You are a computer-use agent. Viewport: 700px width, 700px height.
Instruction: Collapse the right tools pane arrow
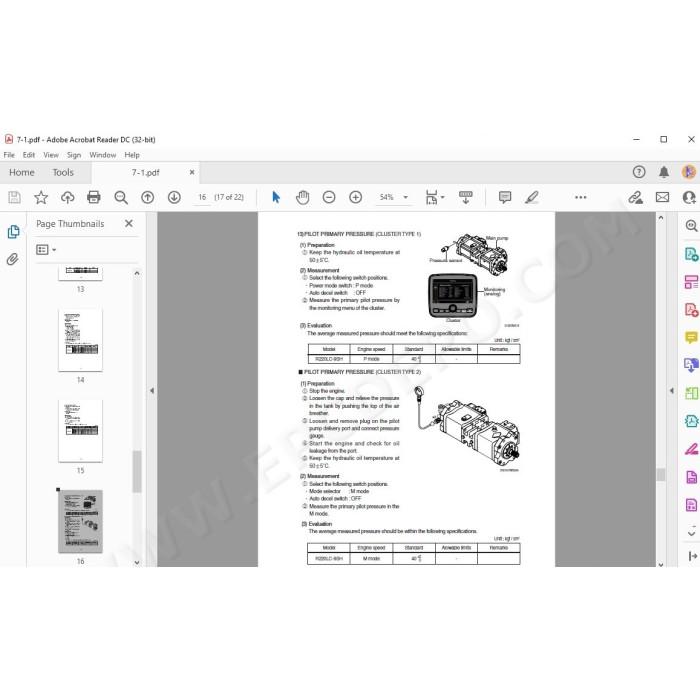[672, 391]
